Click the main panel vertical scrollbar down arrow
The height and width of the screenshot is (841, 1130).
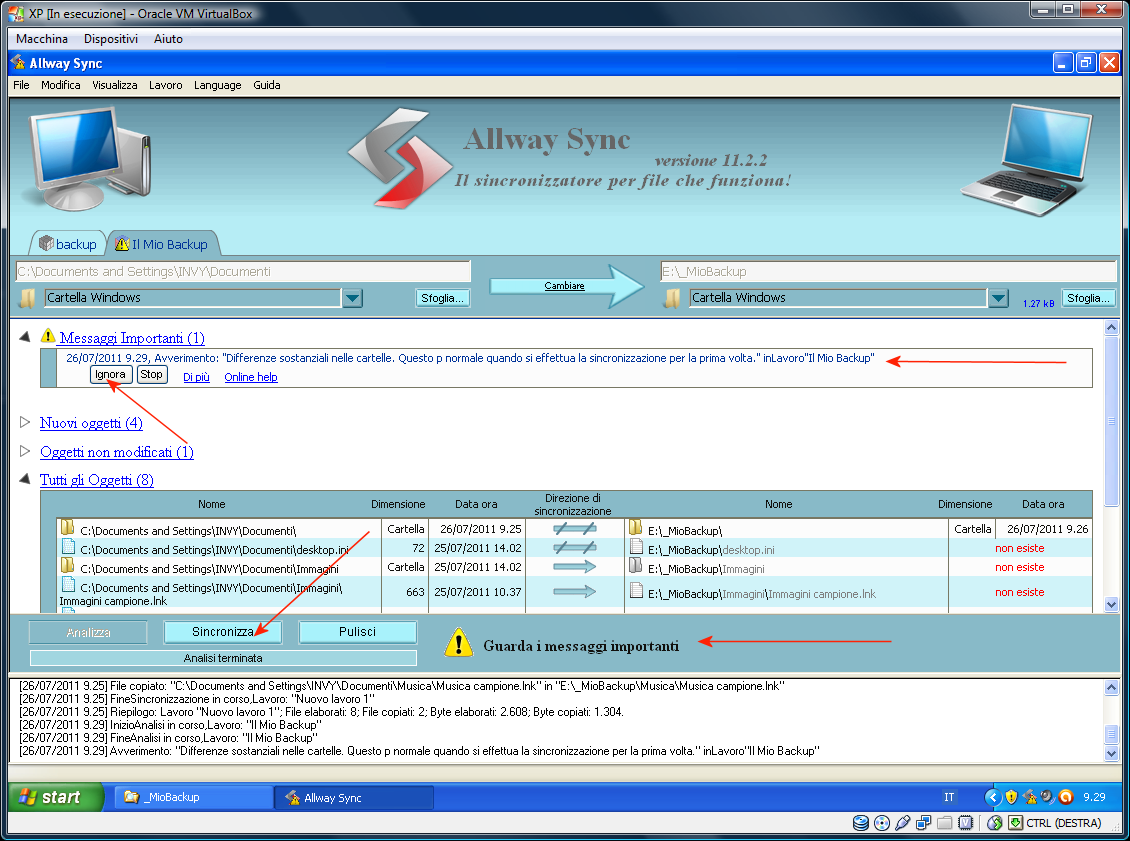(x=1111, y=605)
